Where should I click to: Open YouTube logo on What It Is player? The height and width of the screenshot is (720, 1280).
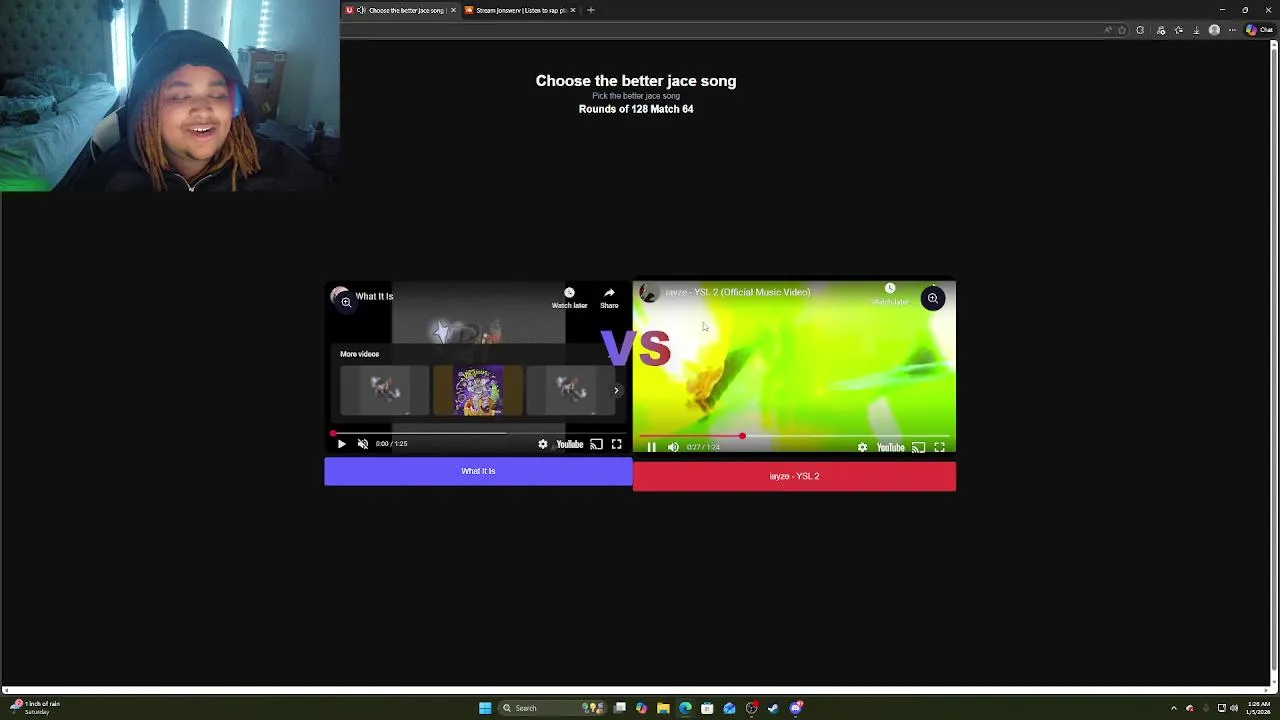(570, 444)
